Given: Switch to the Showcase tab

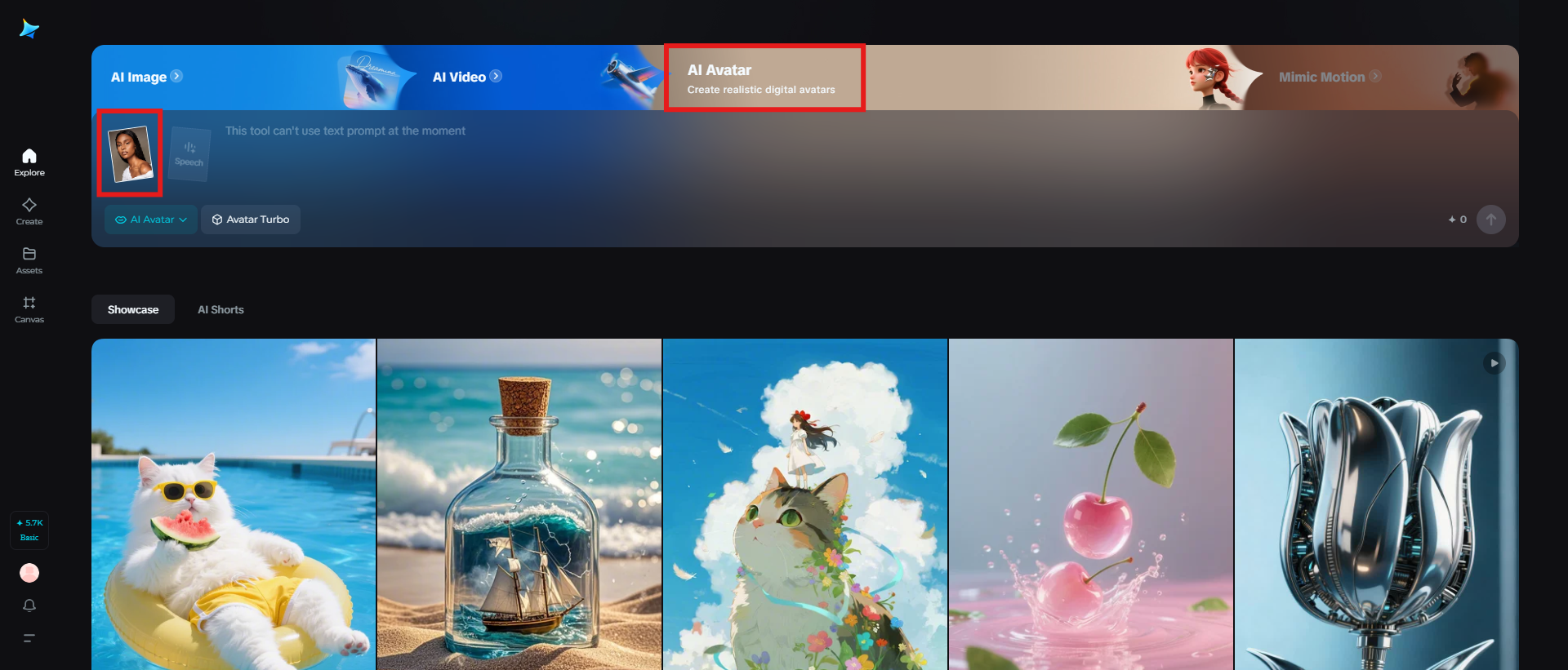Looking at the screenshot, I should click(x=133, y=309).
